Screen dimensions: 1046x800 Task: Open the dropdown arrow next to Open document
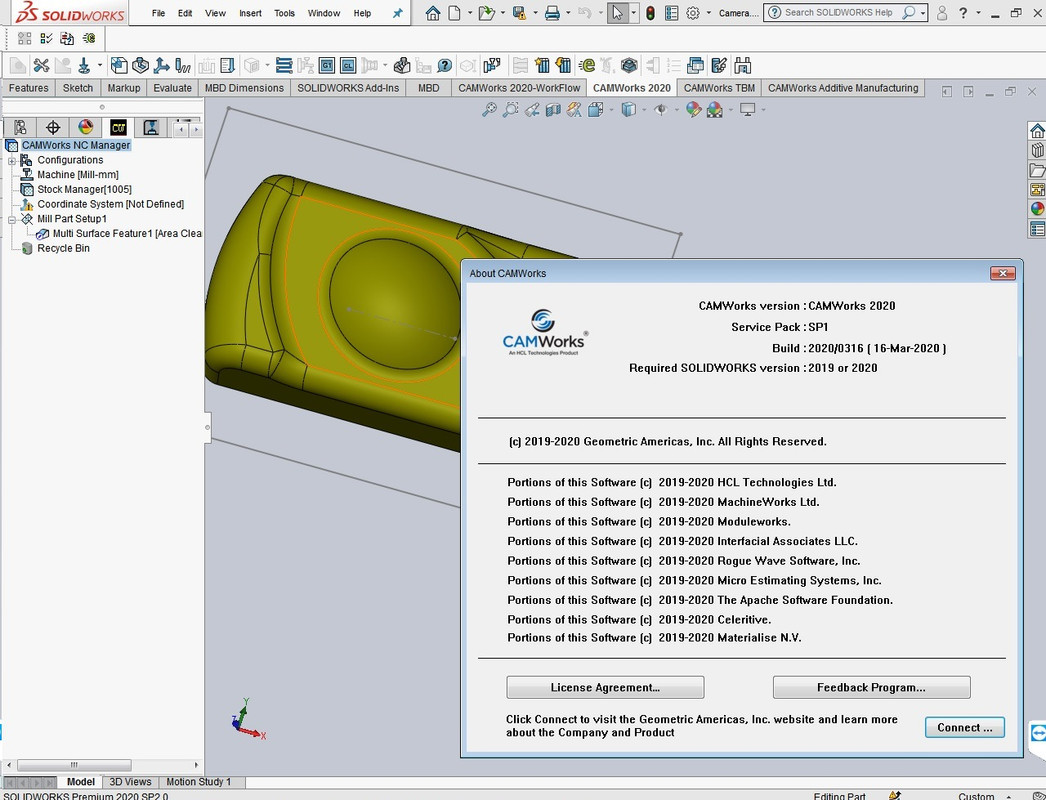point(503,13)
